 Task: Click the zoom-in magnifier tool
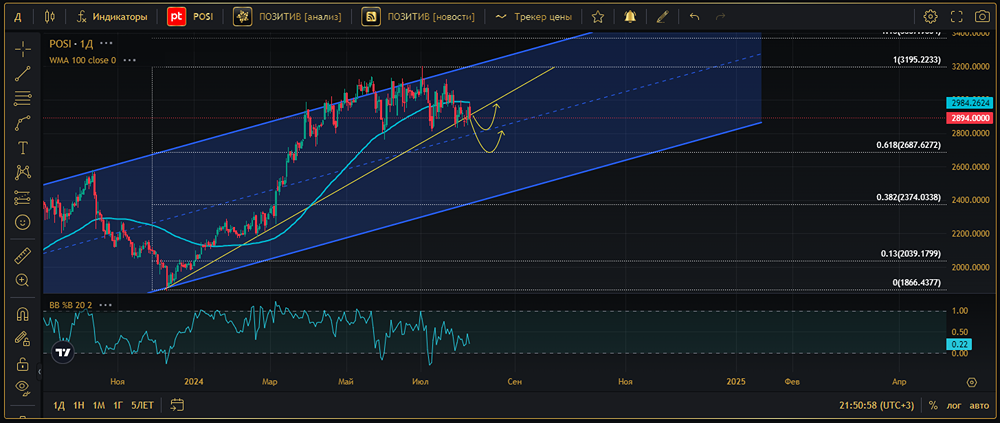[22, 281]
